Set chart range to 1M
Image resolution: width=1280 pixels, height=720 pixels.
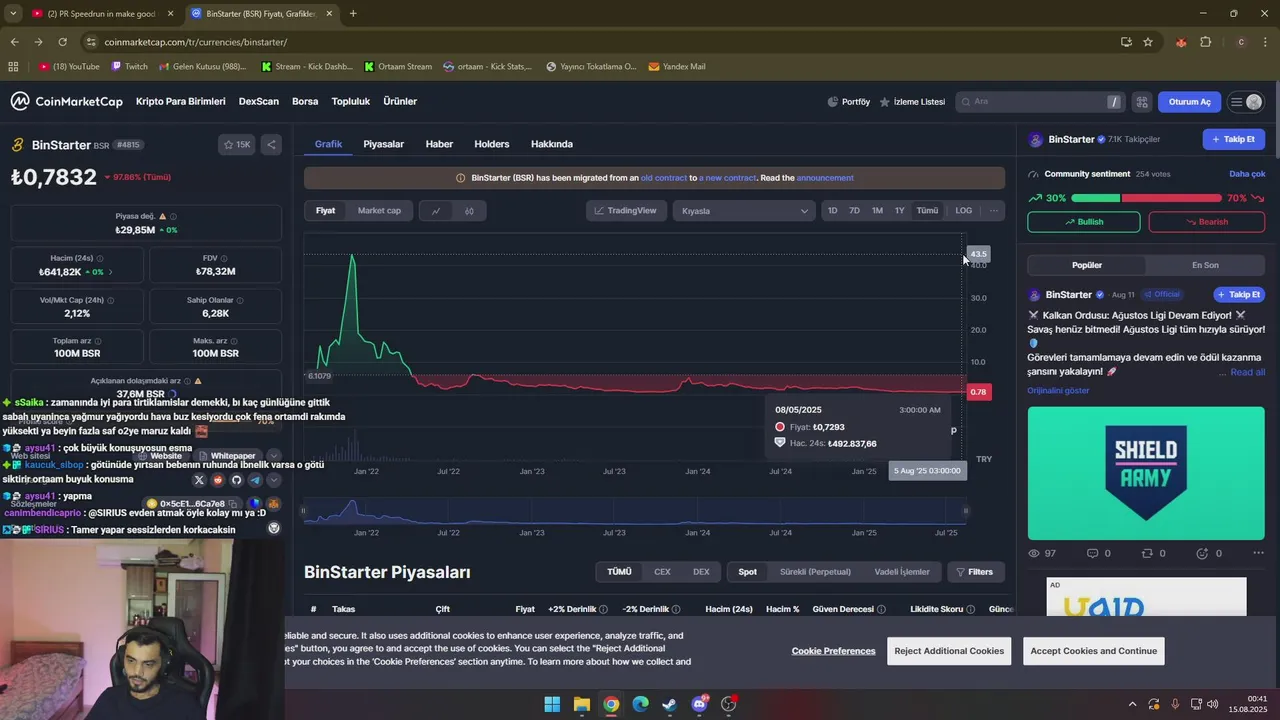[877, 211]
